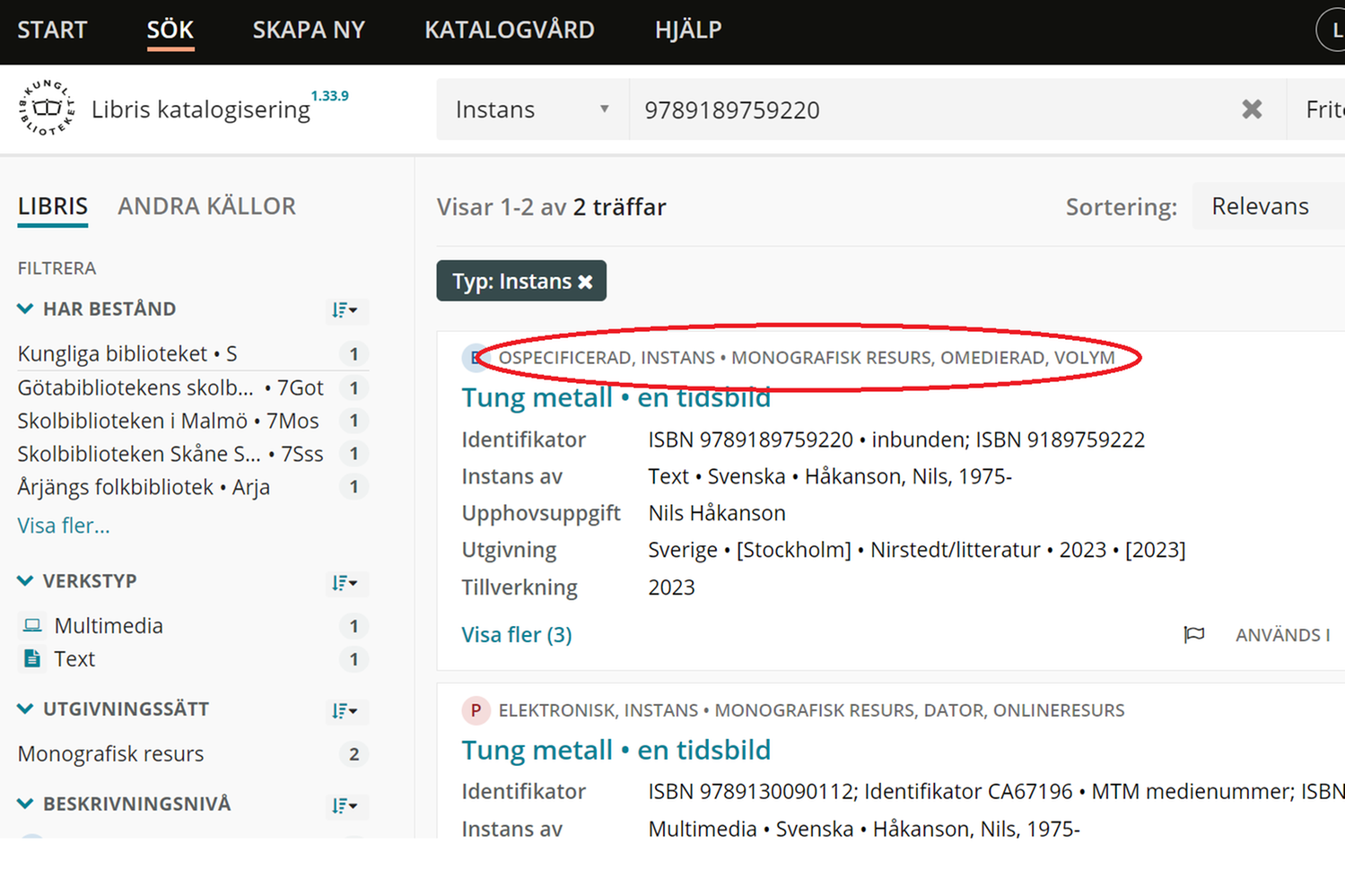Collapse the Verkstyp filter section
Viewport: 1345px width, 896px height.
[25, 581]
